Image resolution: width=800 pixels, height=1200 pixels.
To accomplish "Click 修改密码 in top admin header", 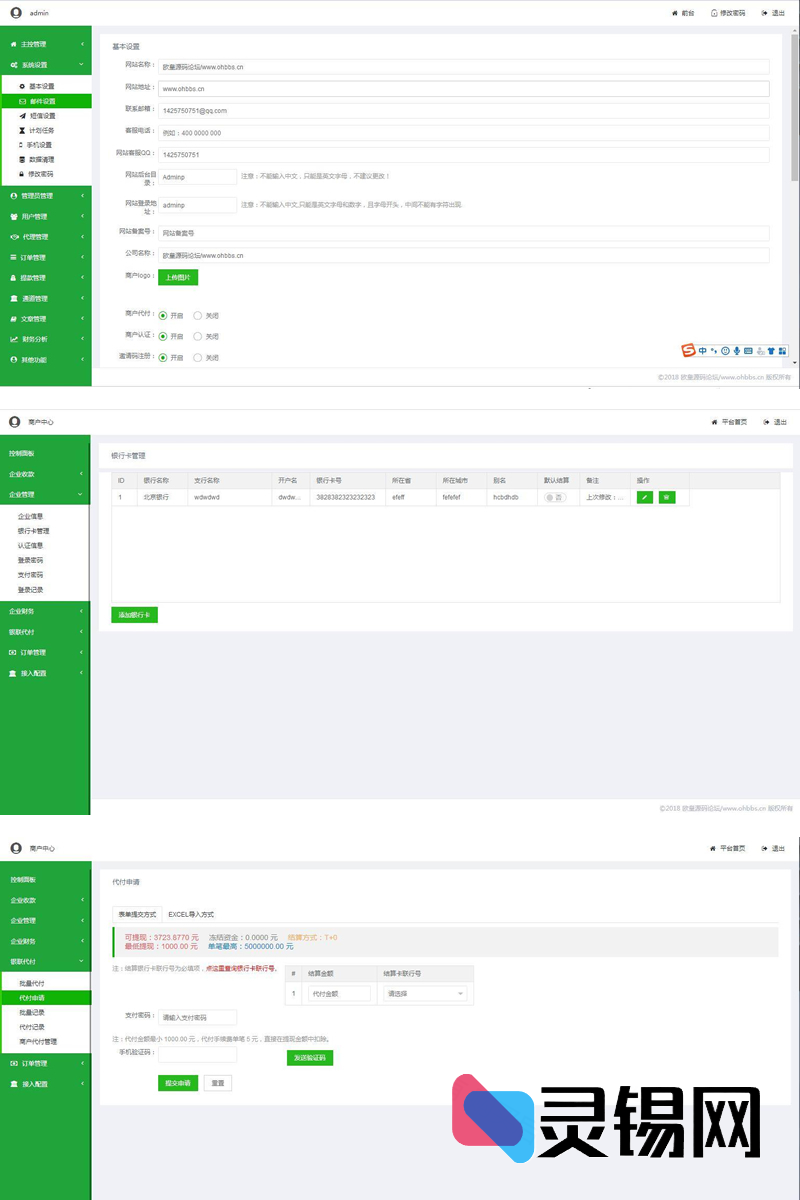I will click(x=727, y=13).
